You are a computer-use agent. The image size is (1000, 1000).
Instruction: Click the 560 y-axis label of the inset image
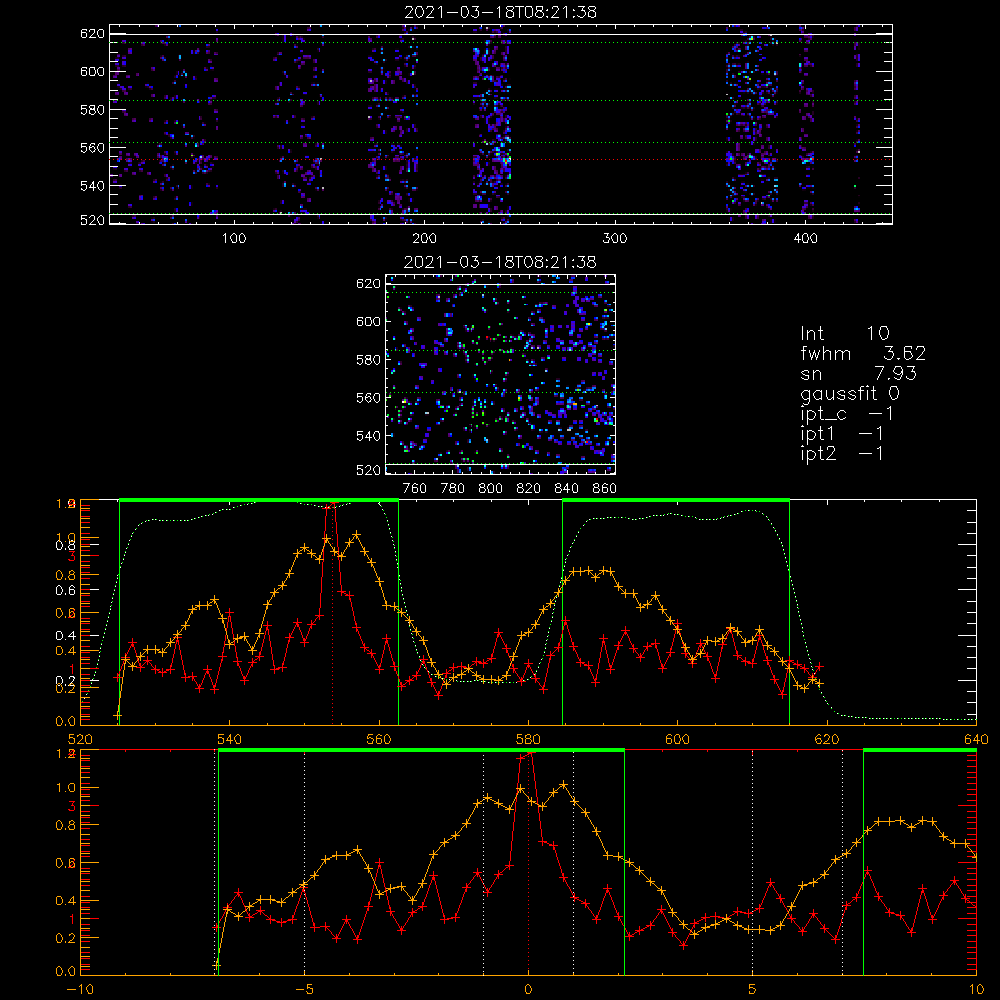coord(369,398)
